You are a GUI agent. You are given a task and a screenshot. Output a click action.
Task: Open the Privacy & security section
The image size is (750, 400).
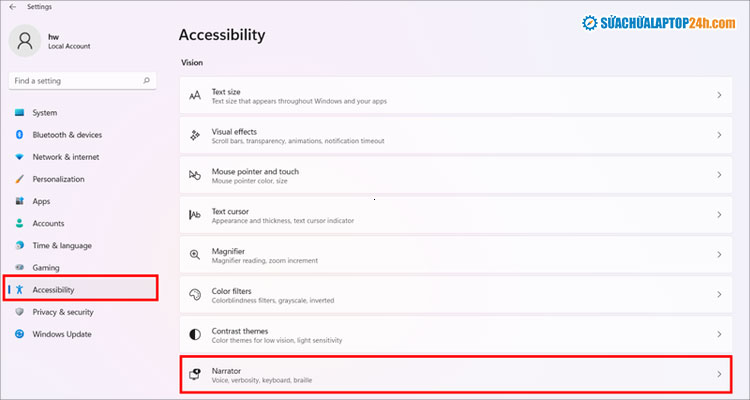[x=63, y=312]
